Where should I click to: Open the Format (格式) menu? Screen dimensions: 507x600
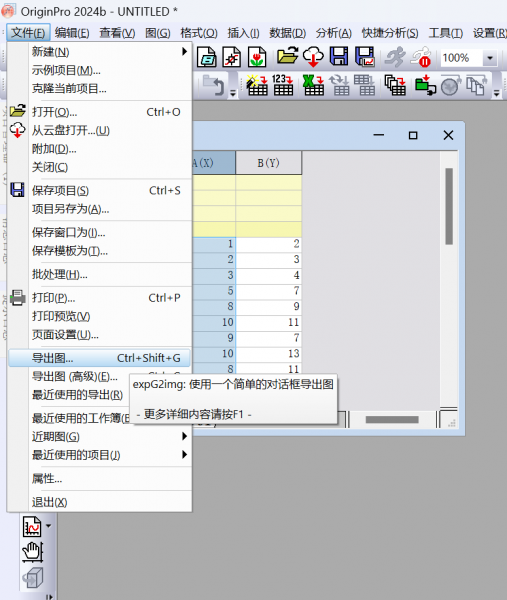click(x=199, y=33)
